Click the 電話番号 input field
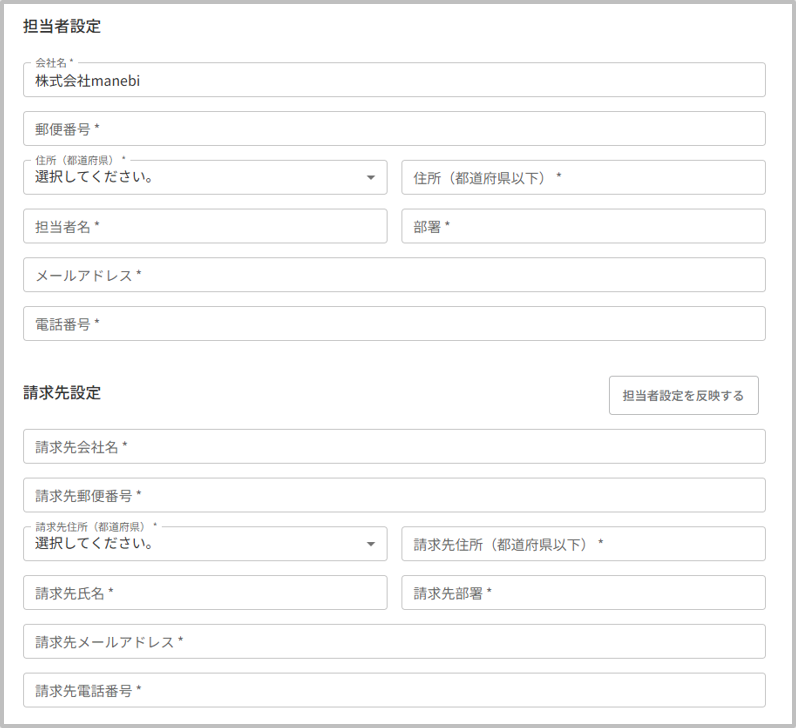Screen dimensions: 796x728 coord(394,323)
